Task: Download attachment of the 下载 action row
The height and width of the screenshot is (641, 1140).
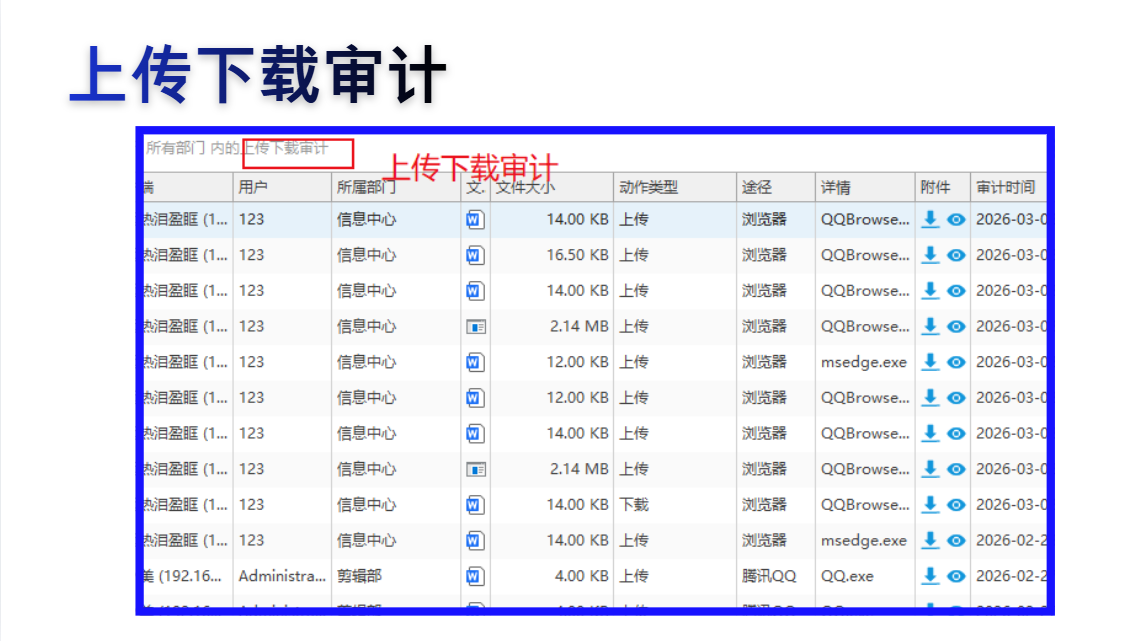Action: click(x=930, y=504)
